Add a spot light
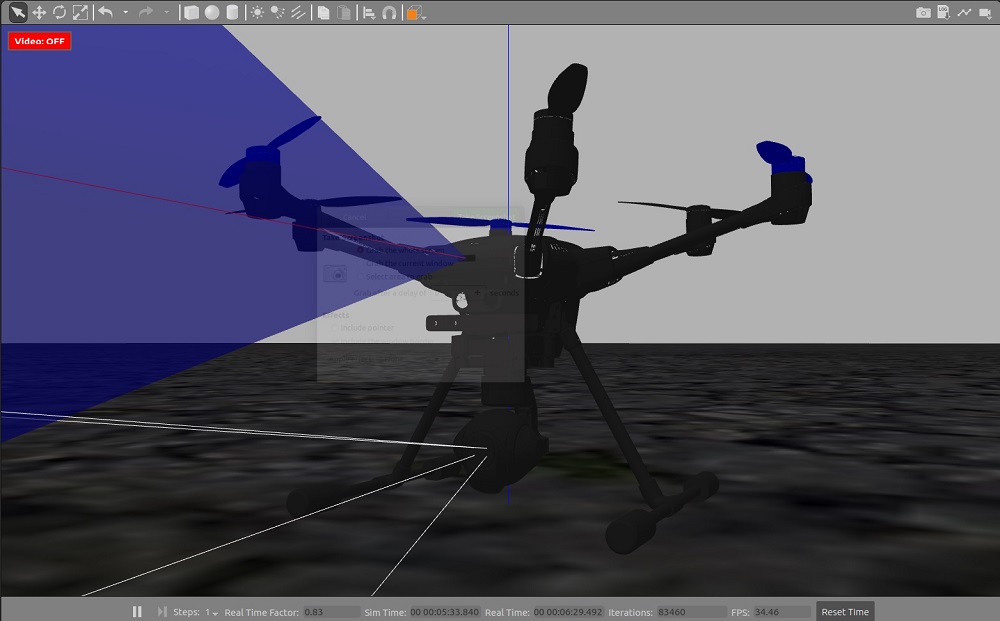Image resolution: width=1000 pixels, height=621 pixels. (x=278, y=13)
